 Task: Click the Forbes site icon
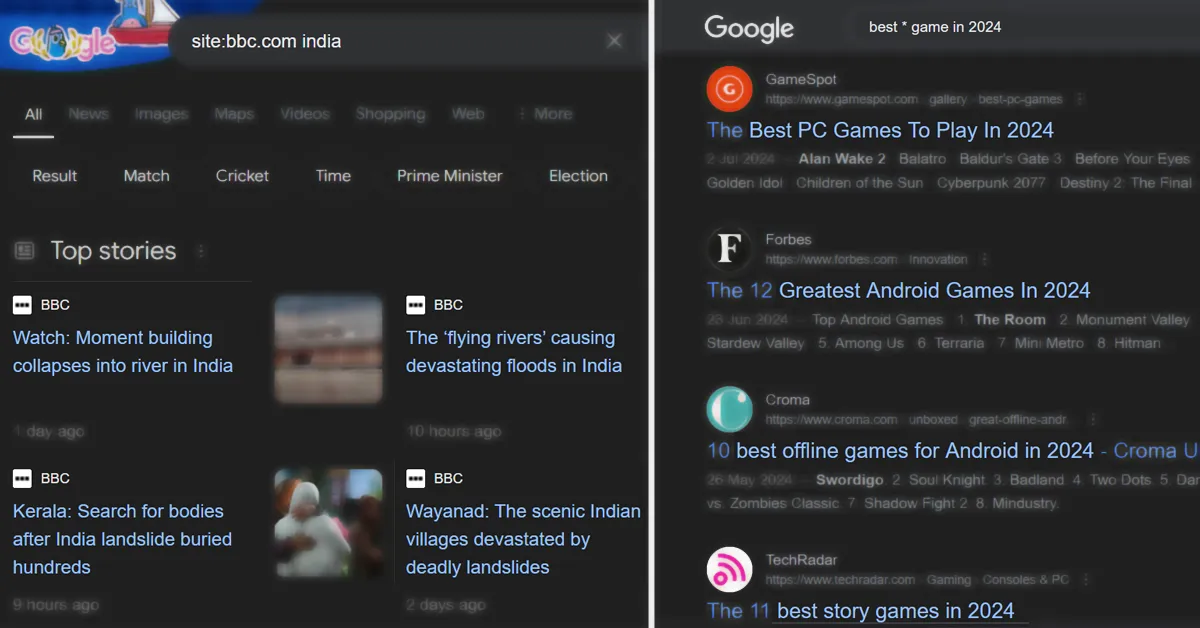729,250
